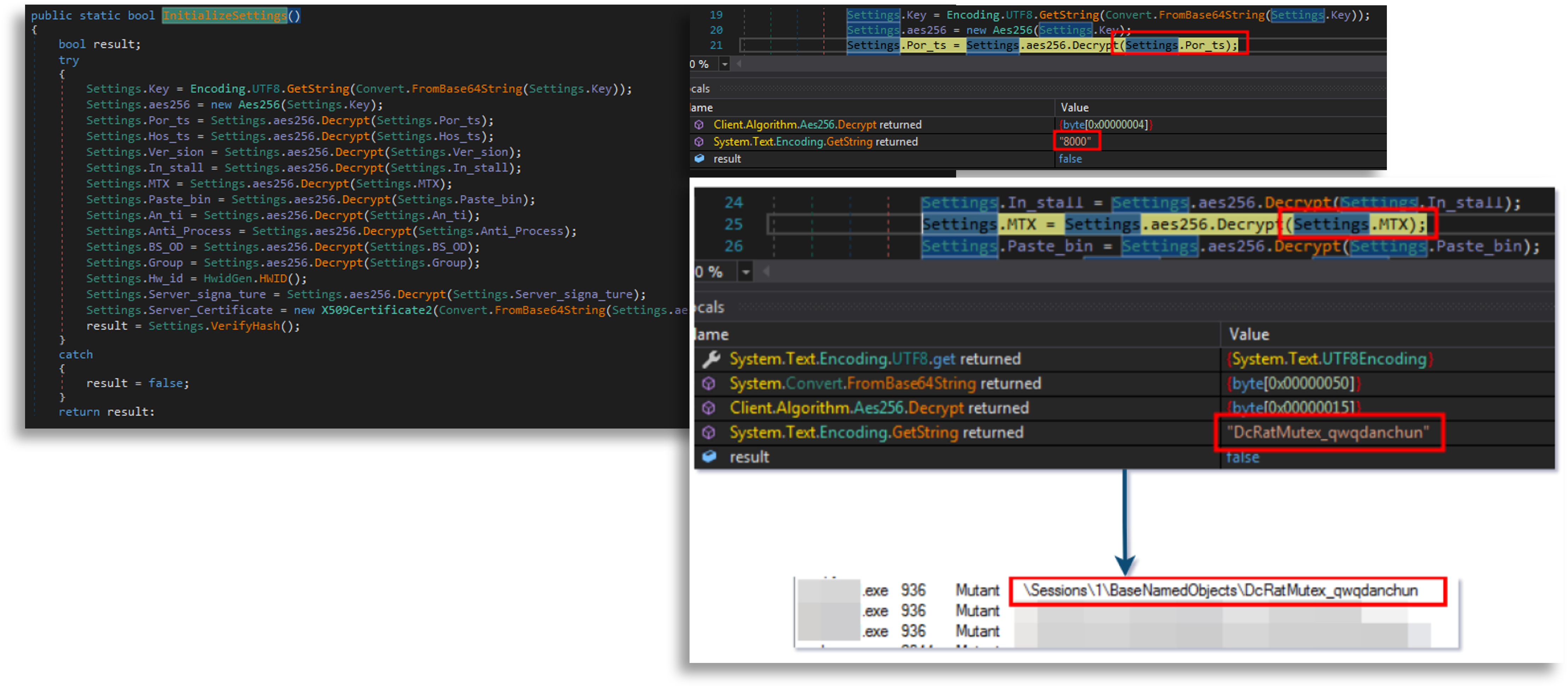Open the zoom percent dropdown under line 26
Screen dimensions: 1568x688
(746, 272)
